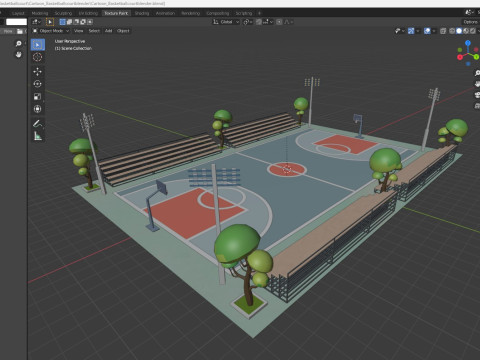Screen dimensions: 480x360
Task: Toggle camera view from the right-edge camera icon
Action: pyautogui.click(x=477, y=95)
